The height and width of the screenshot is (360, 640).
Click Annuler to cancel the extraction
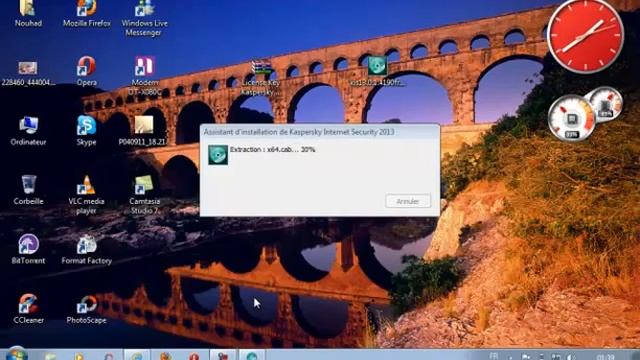408,201
